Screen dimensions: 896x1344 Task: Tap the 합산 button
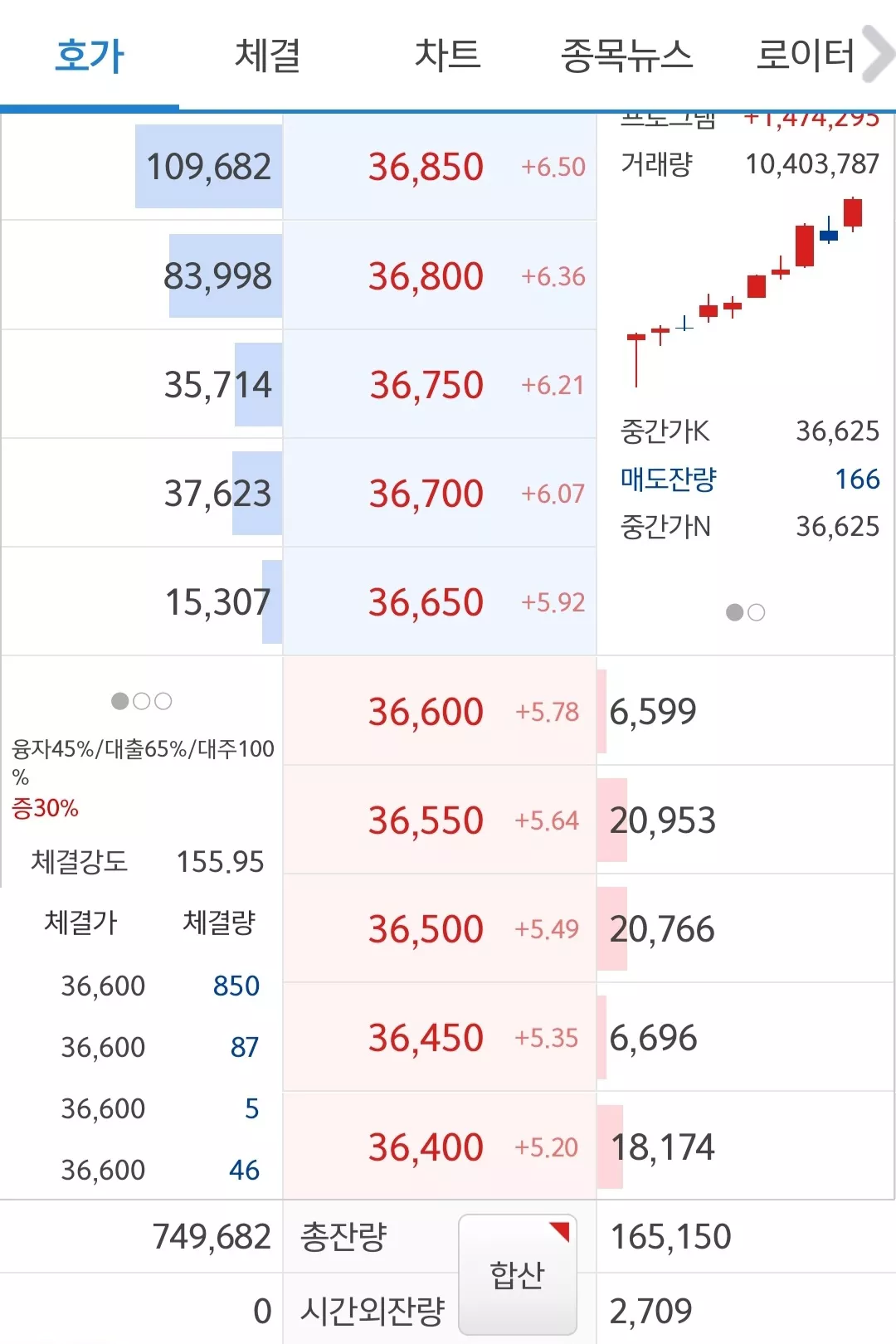tap(518, 1275)
